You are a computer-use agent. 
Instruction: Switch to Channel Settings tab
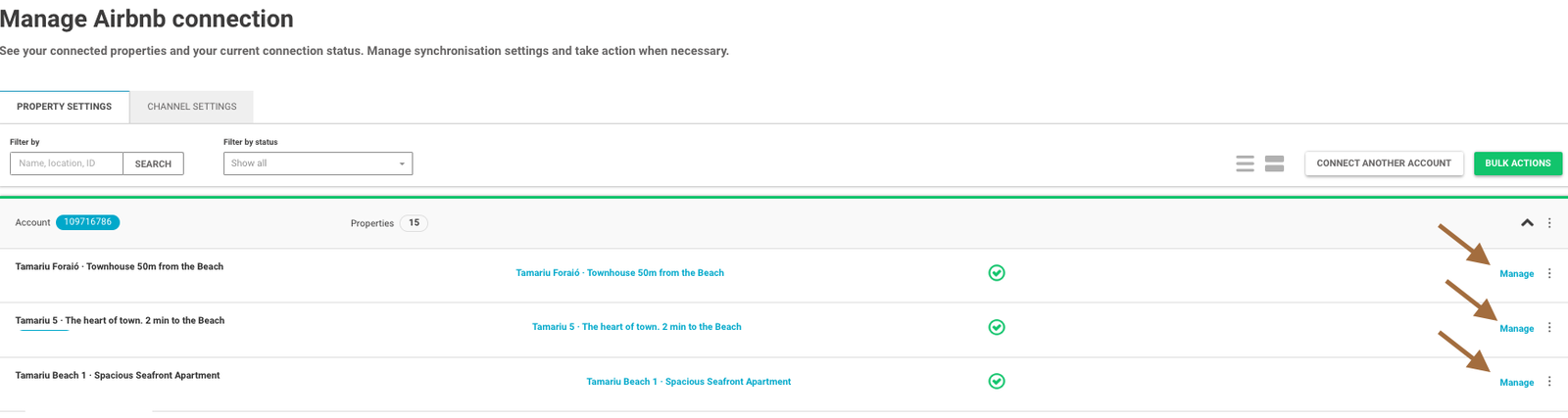coord(192,107)
